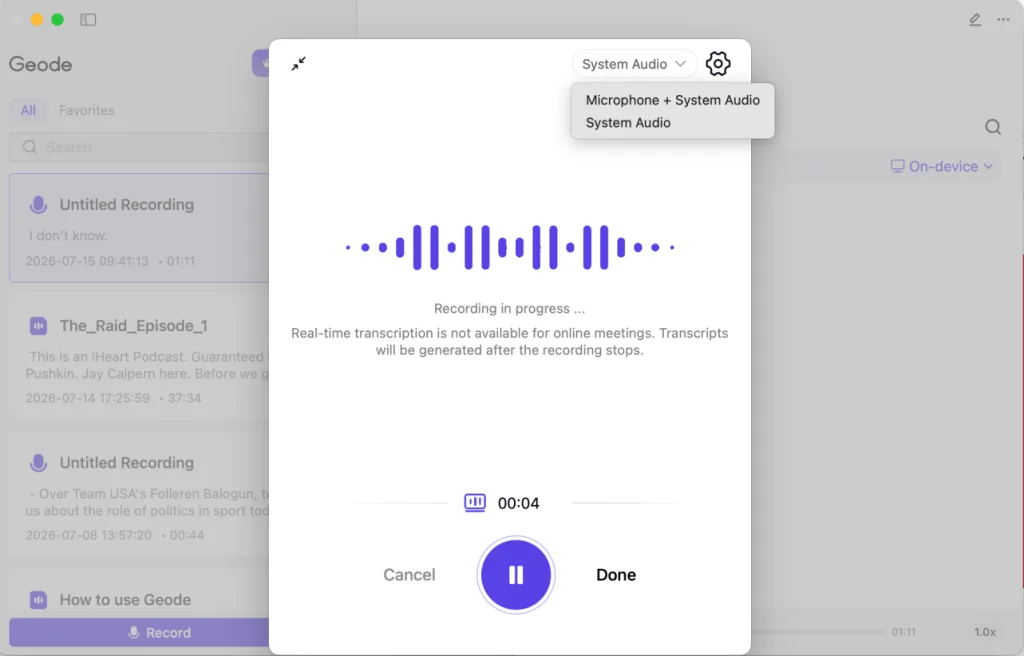Click audio file icon of The_Raid_Episode_1
This screenshot has width=1024, height=656.
(x=39, y=325)
